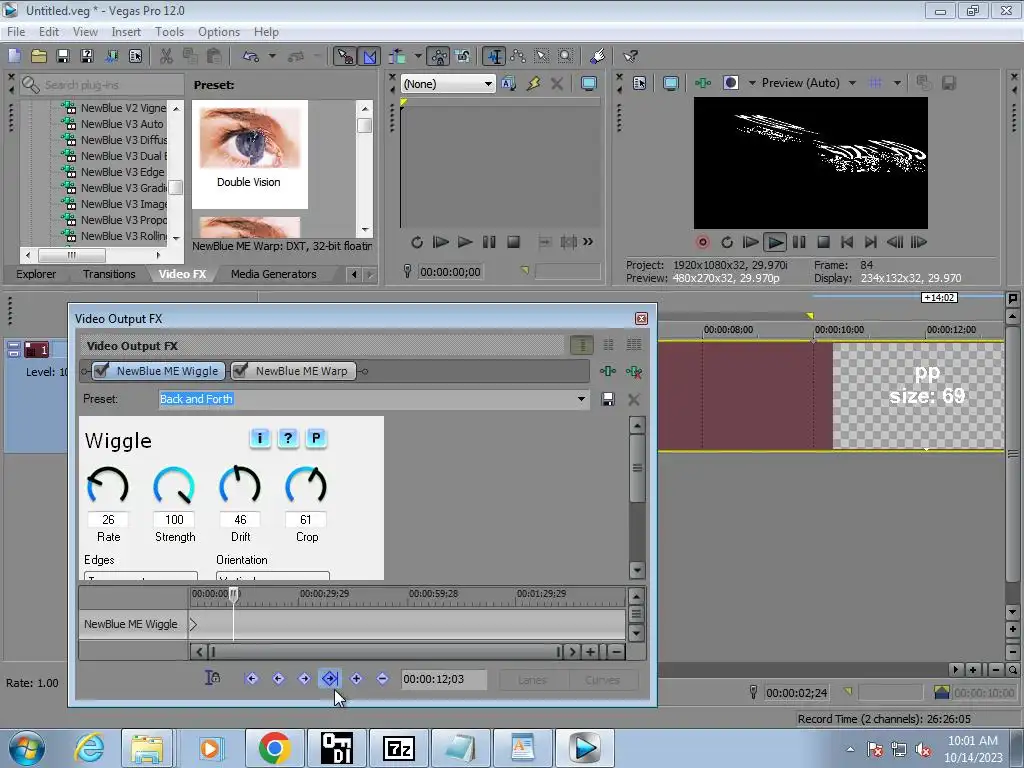This screenshot has width=1024, height=768.
Task: Open the preview overlays dropdown arrow
Action: [x=897, y=83]
